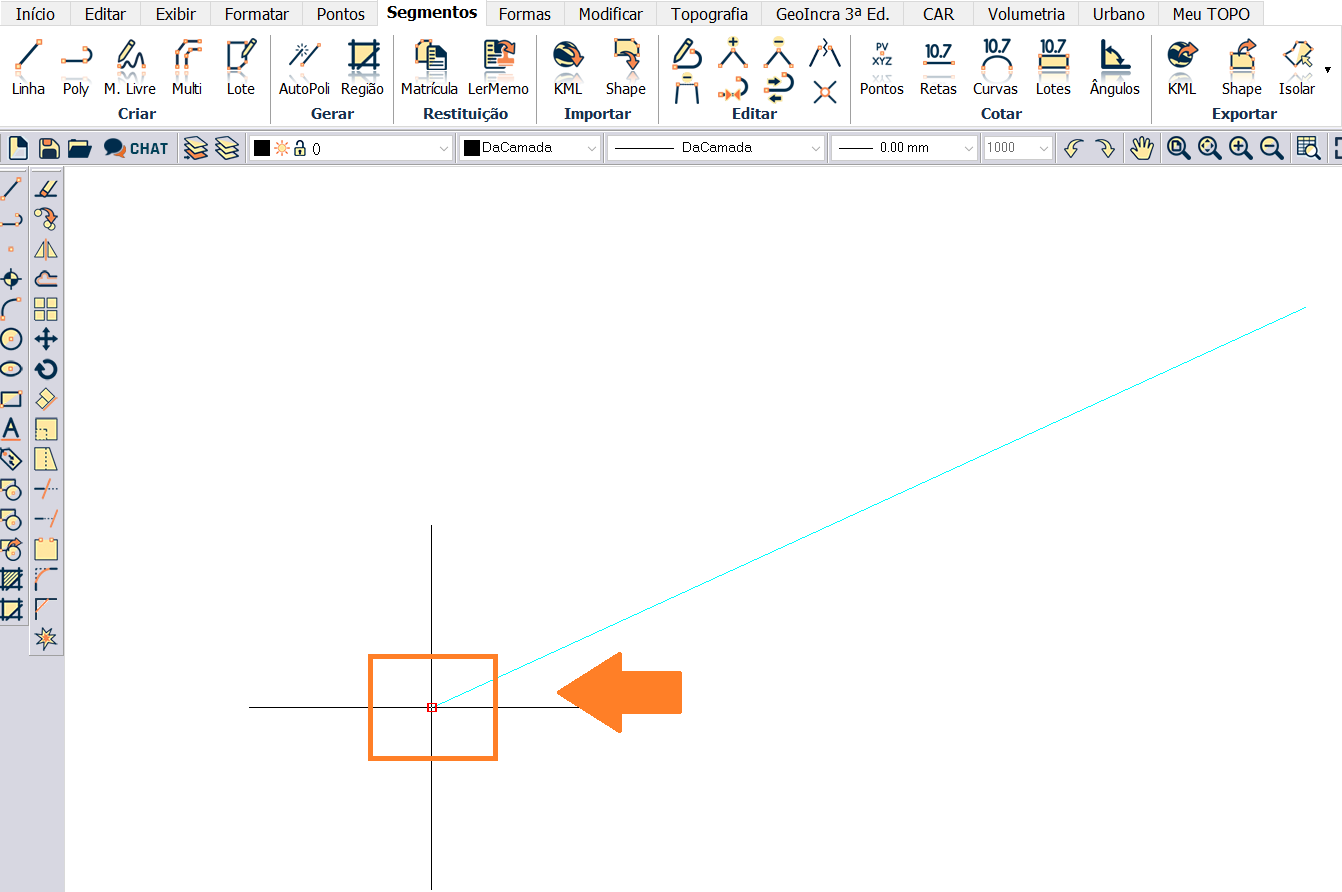Screen dimensions: 1342x892
Task: Select the Linha line creation tool
Action: pos(28,67)
